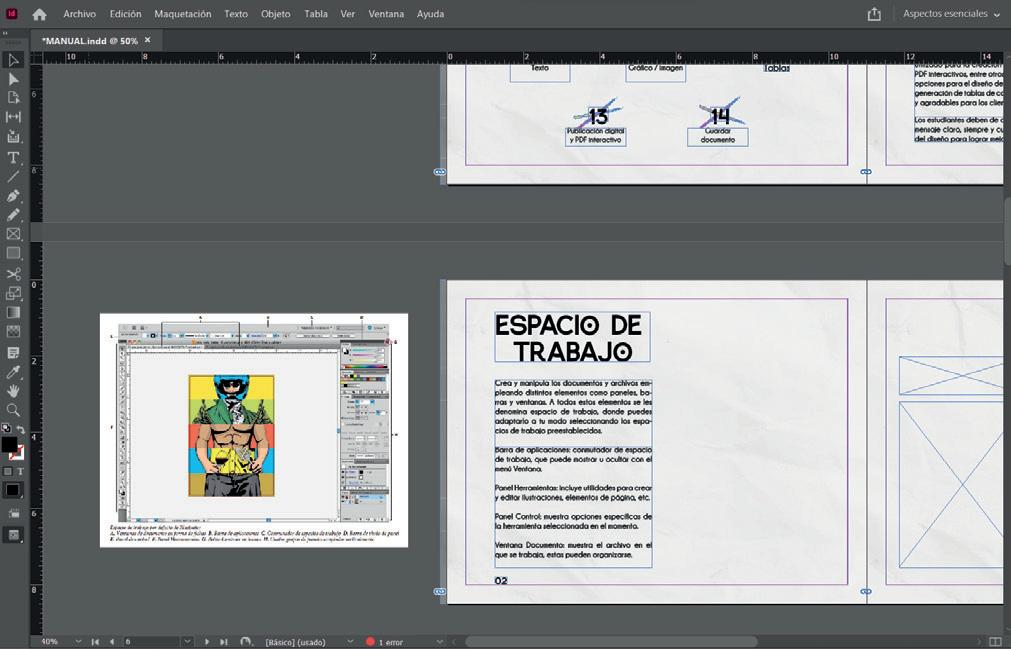
Task: Close the MANUAL.indd tab
Action: point(148,40)
